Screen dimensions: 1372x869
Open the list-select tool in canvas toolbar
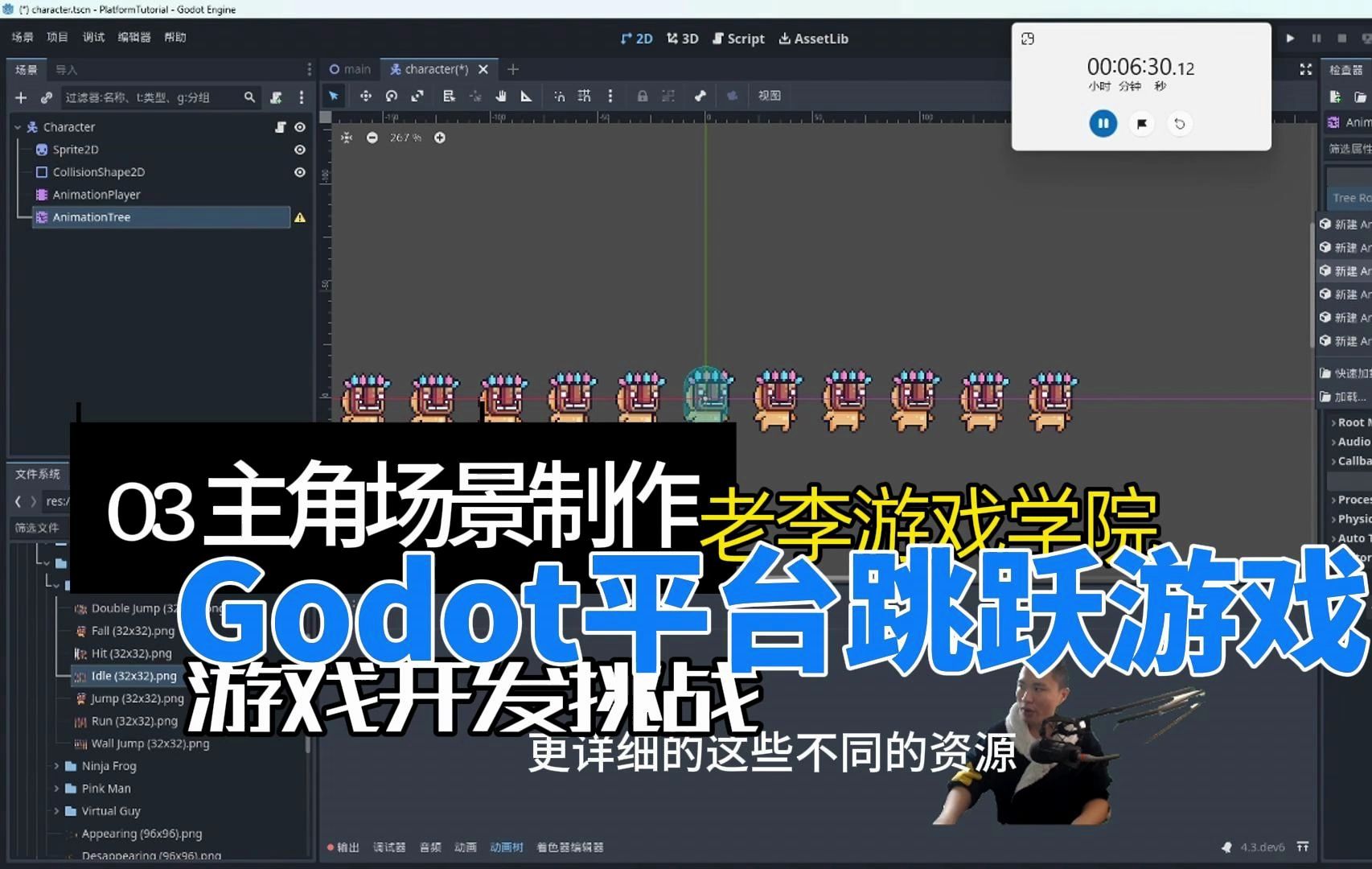click(x=449, y=96)
